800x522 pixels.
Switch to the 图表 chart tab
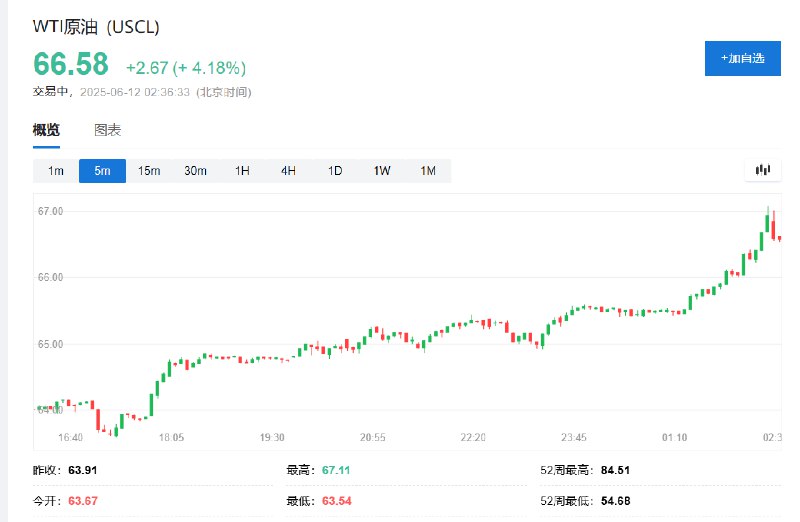(108, 131)
